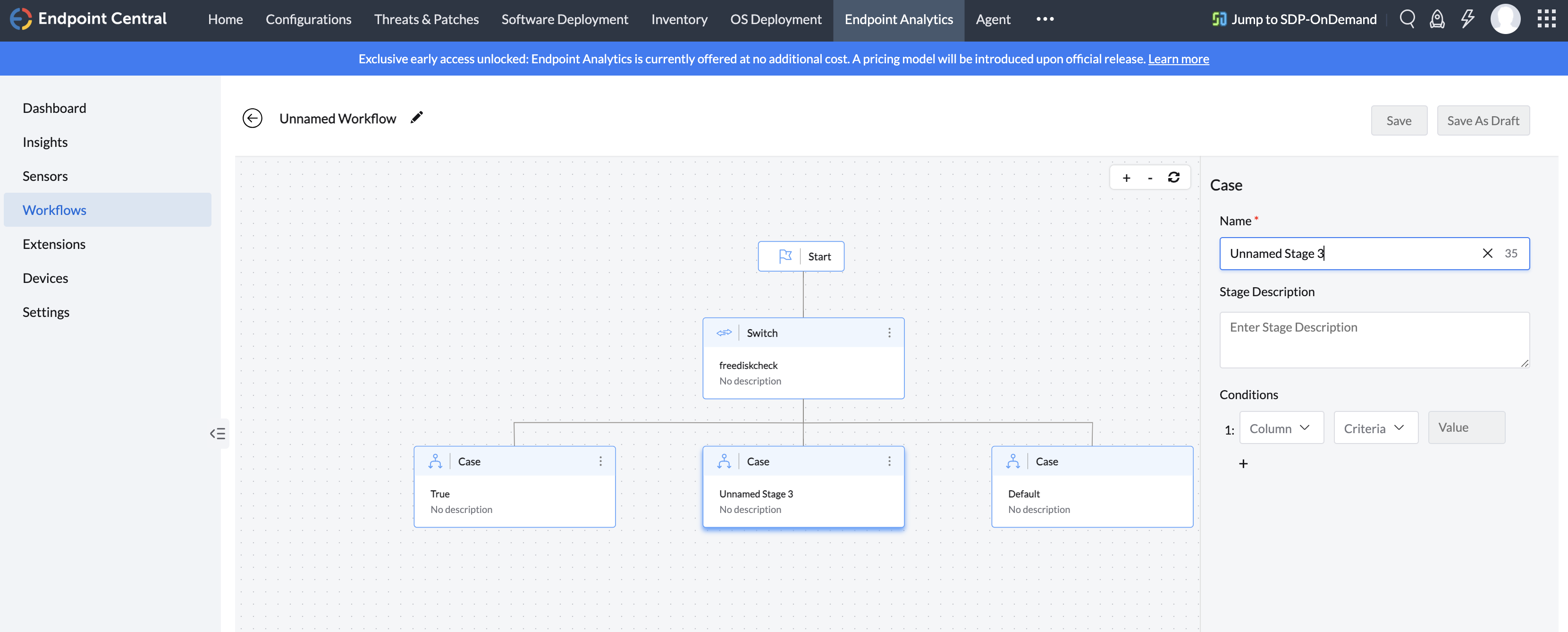The width and height of the screenshot is (1568, 632).
Task: Add another condition with plus icon
Action: click(1243, 463)
